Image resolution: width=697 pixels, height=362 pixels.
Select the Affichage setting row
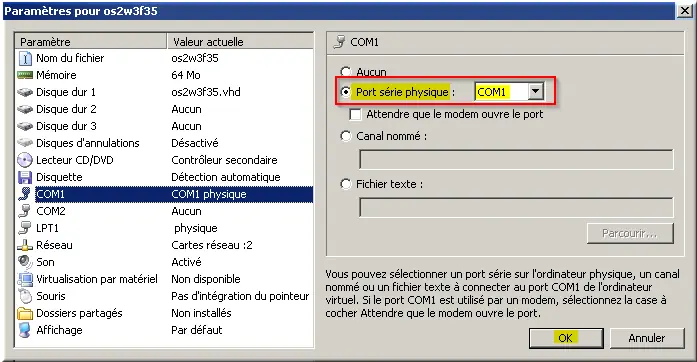click(164, 330)
